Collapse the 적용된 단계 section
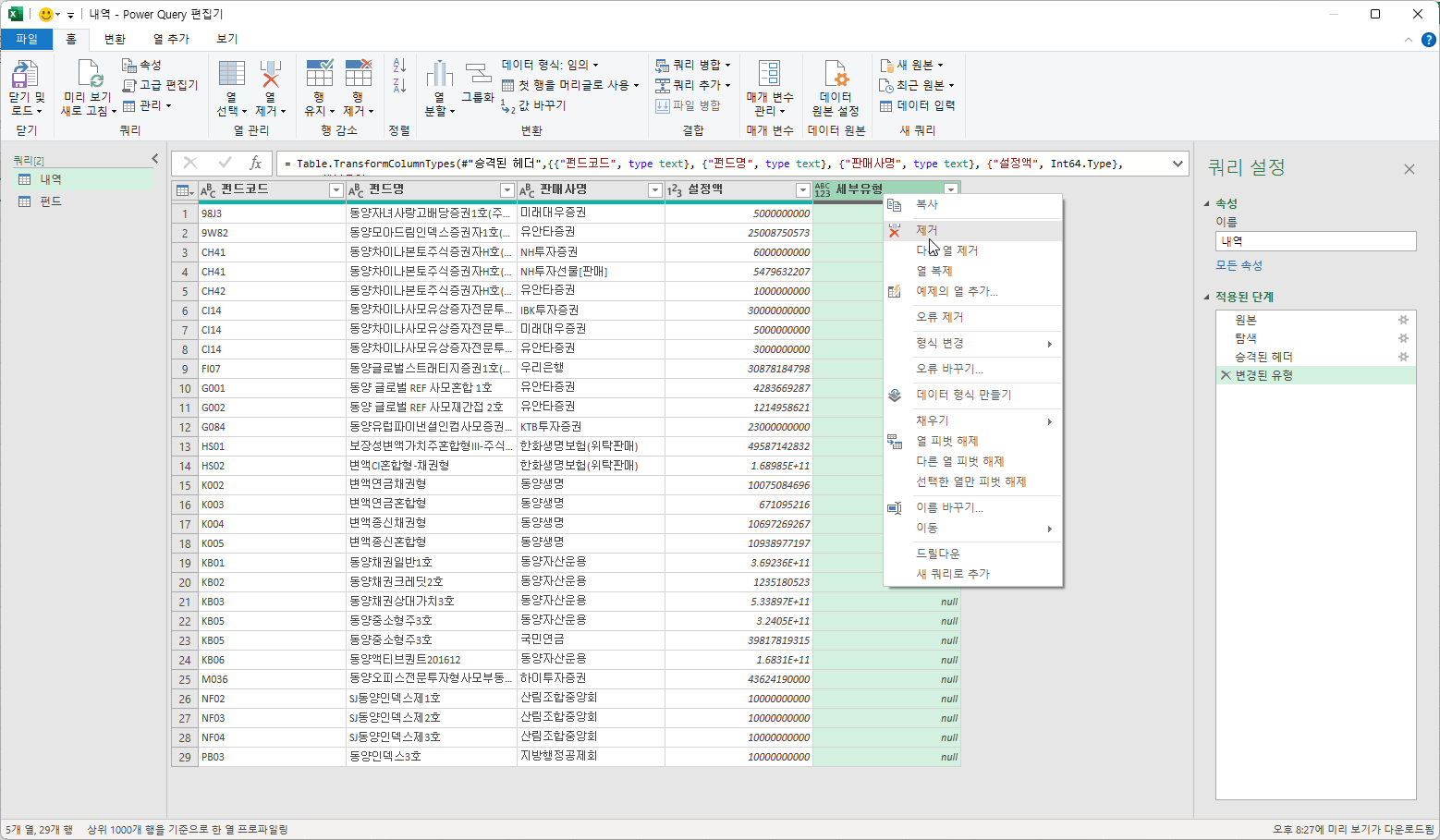The image size is (1440, 840). pyautogui.click(x=1207, y=297)
